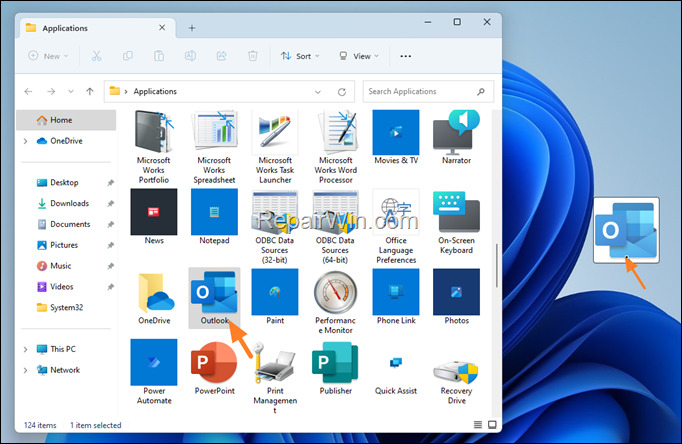Image resolution: width=682 pixels, height=444 pixels.
Task: Select Microsoft Works Word Processor icon
Action: (x=335, y=132)
